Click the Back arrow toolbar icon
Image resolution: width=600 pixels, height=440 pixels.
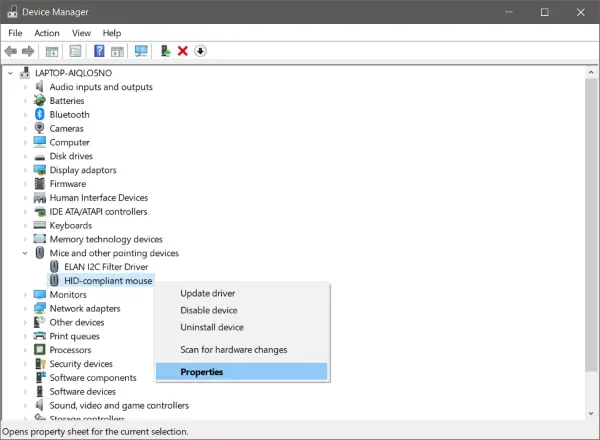[x=11, y=51]
